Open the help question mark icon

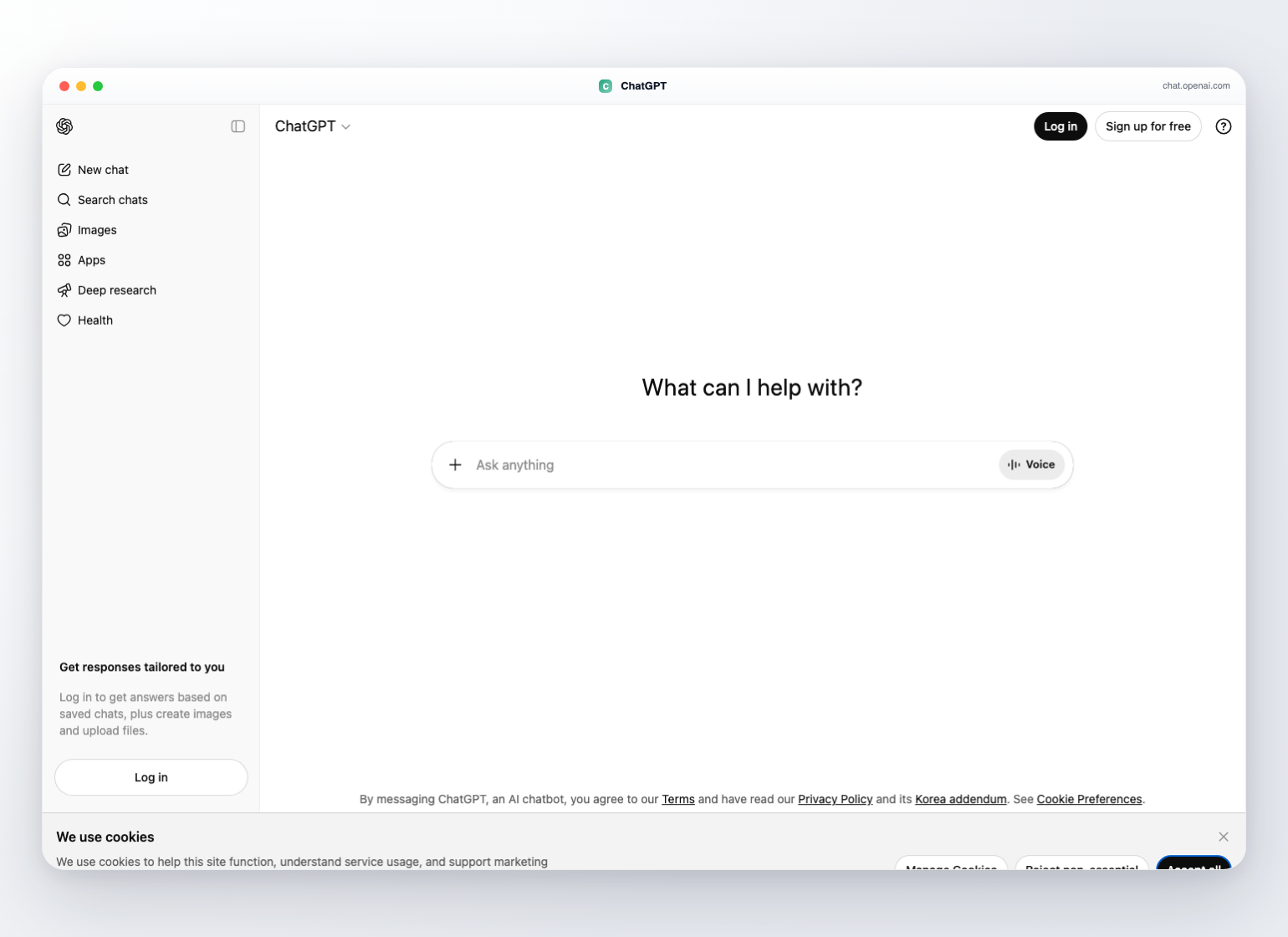click(x=1224, y=126)
